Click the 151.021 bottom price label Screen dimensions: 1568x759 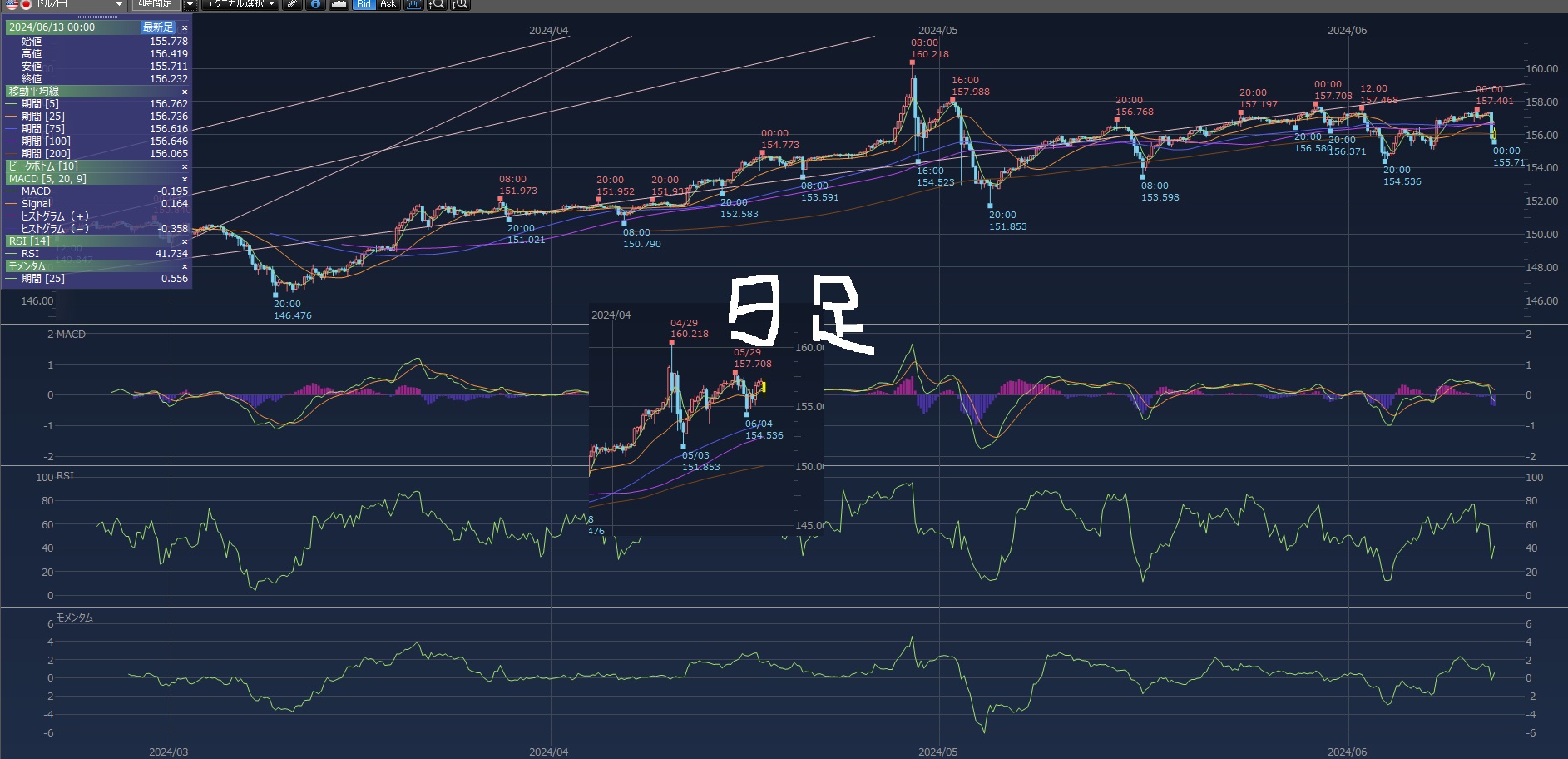click(x=527, y=240)
